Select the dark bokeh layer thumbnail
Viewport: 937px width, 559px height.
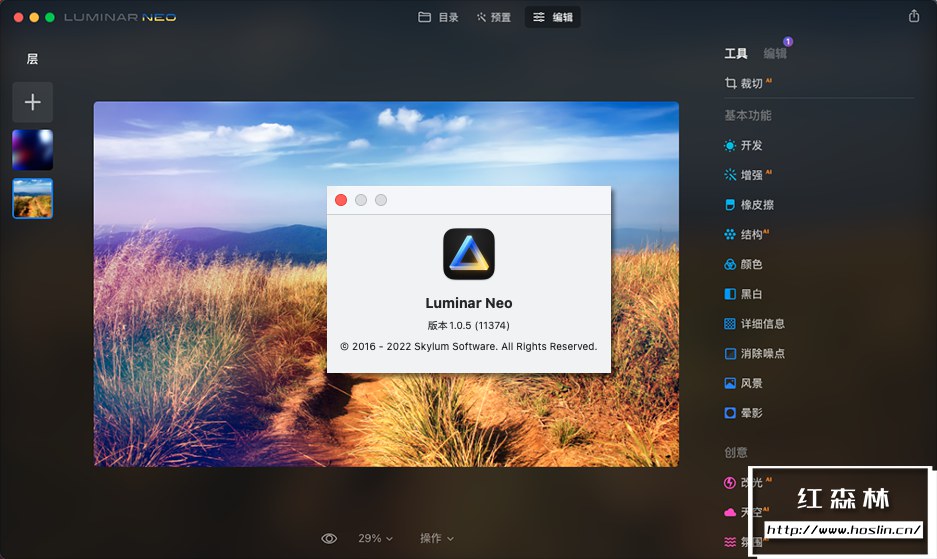33,150
